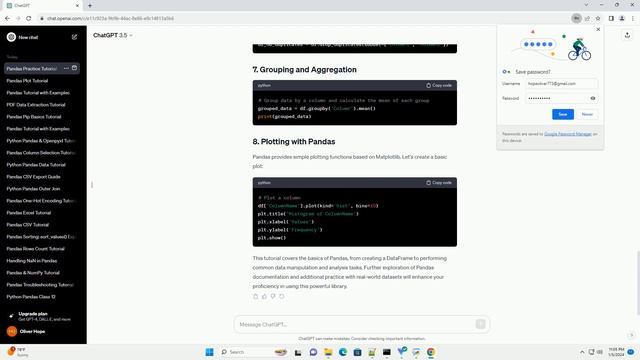Screen dimensions: 640x360
Task: Click the address bar URL
Action: pyautogui.click(x=110, y=18)
